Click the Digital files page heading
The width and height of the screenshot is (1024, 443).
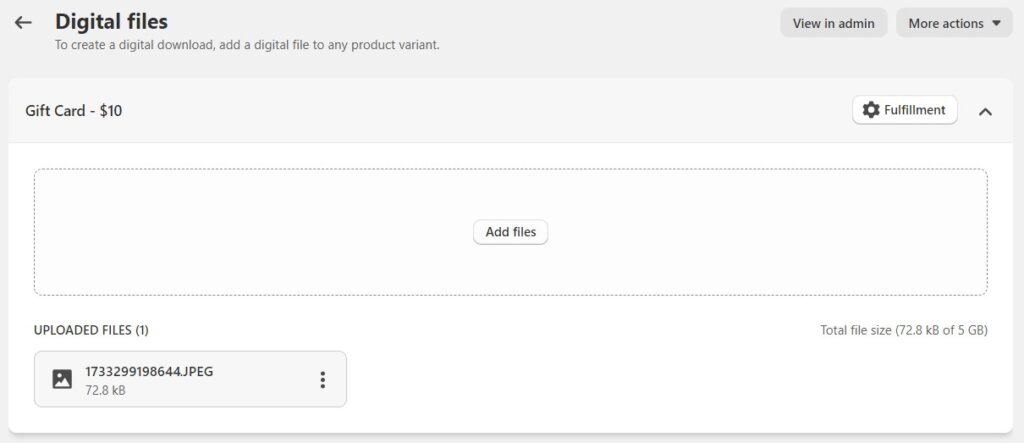click(111, 21)
